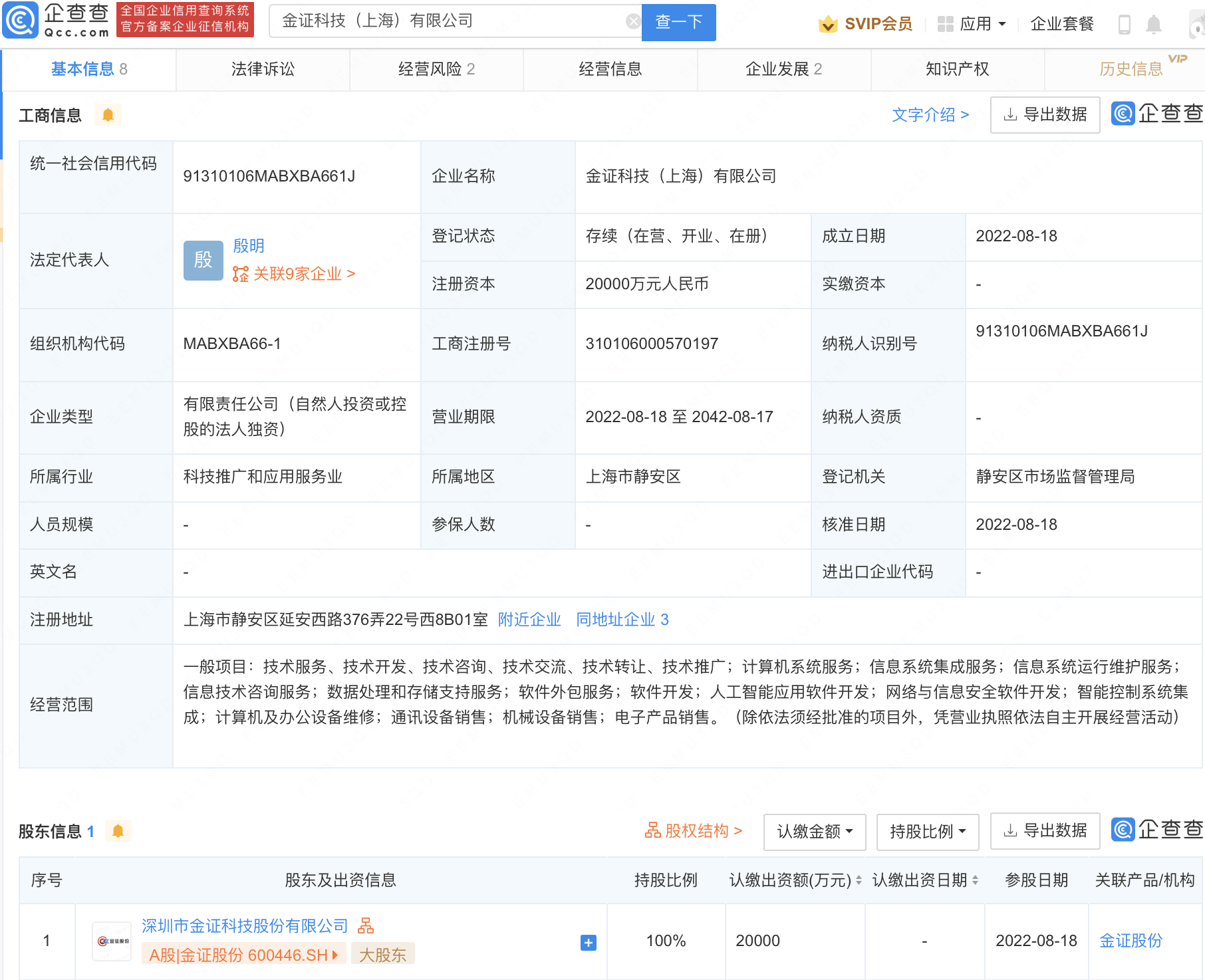The width and height of the screenshot is (1205, 980).
Task: Open the 附近企业 link near registered address
Action: [x=529, y=619]
